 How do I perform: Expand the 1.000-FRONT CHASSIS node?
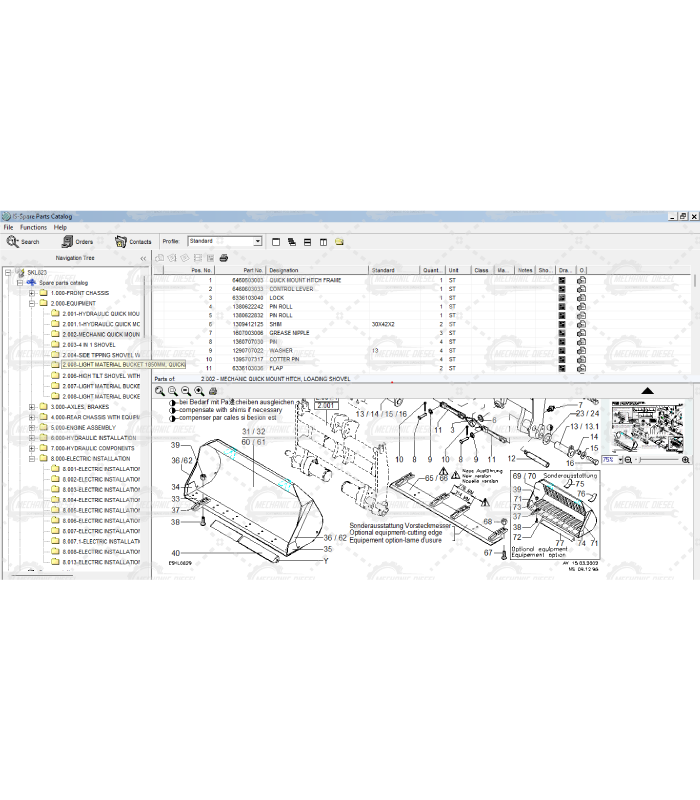click(32, 293)
